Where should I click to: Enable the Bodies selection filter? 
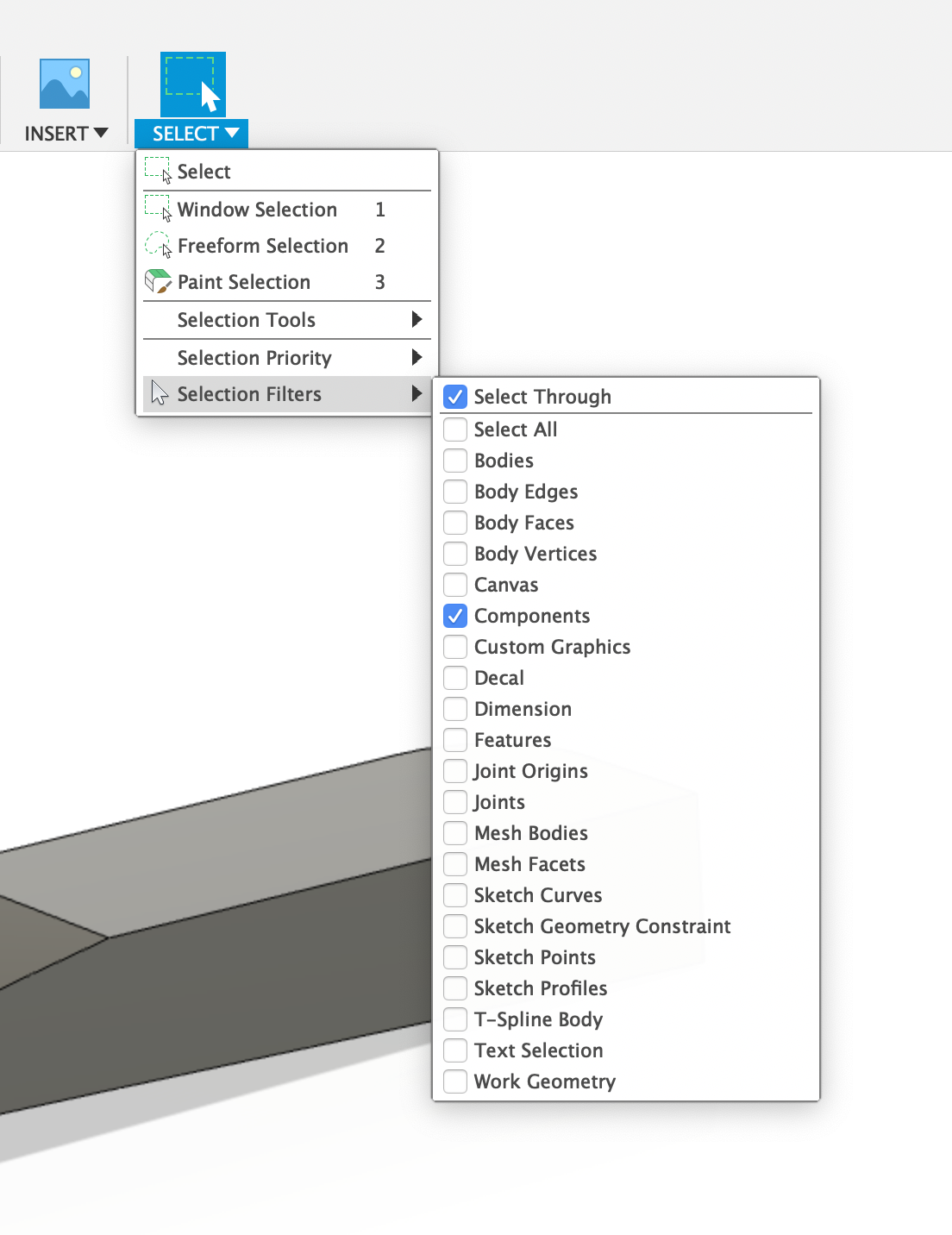(455, 460)
